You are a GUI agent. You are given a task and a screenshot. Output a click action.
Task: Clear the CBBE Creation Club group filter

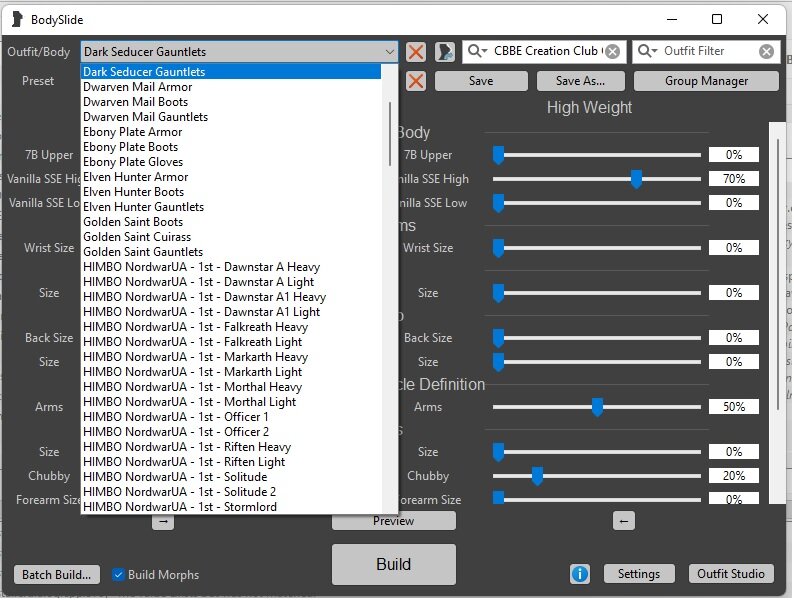tap(613, 52)
